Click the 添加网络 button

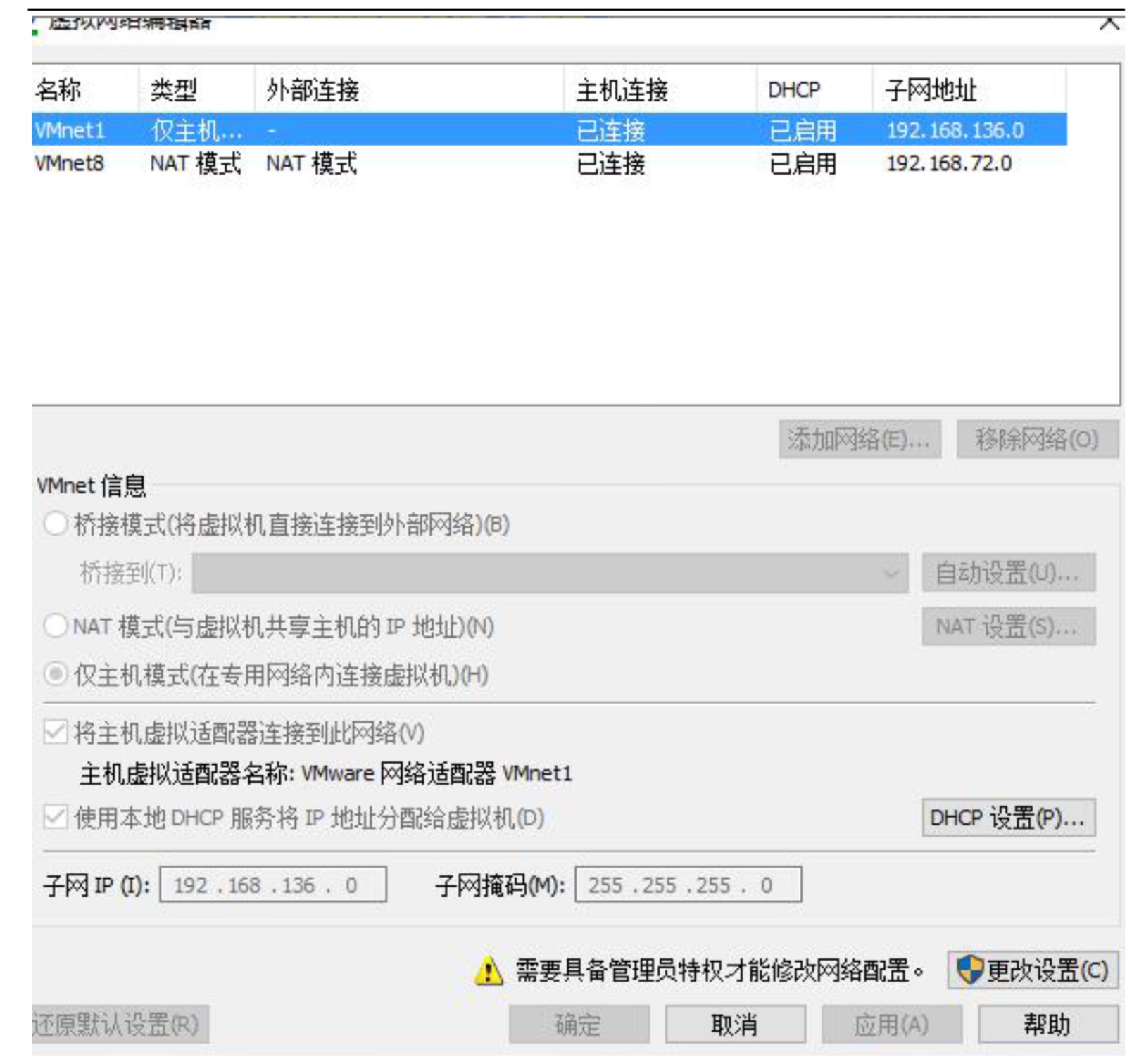859,440
